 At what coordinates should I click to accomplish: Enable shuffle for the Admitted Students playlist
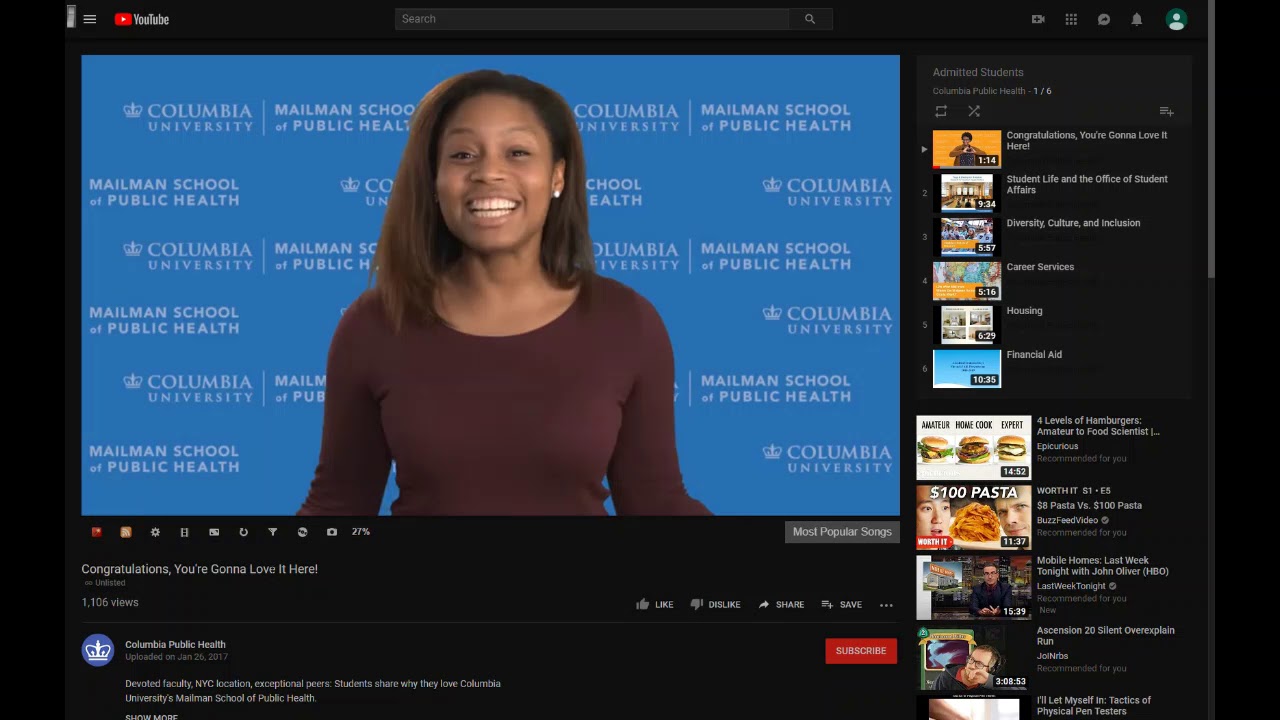click(x=974, y=111)
